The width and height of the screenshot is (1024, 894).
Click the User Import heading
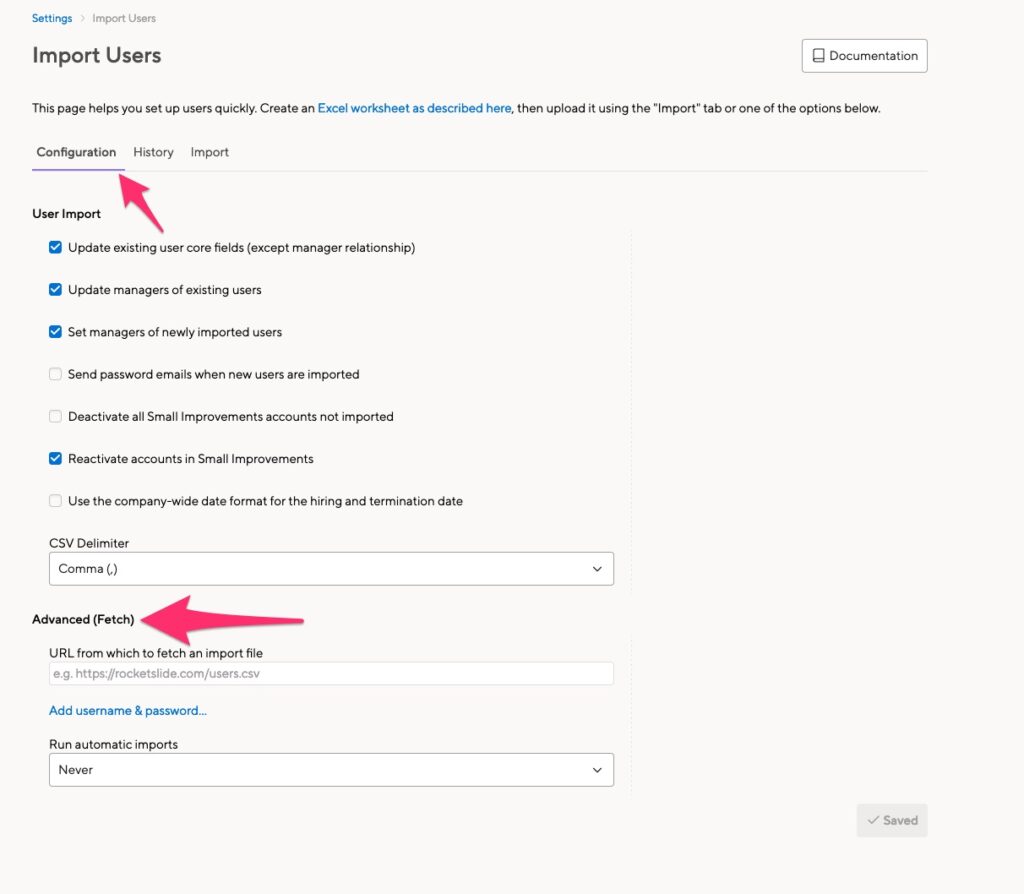(x=67, y=214)
